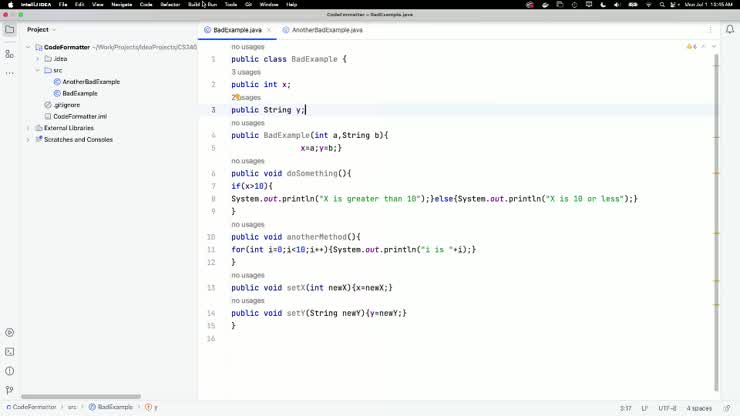Select BadExample class in project tree
The height and width of the screenshot is (416, 740).
[80, 93]
